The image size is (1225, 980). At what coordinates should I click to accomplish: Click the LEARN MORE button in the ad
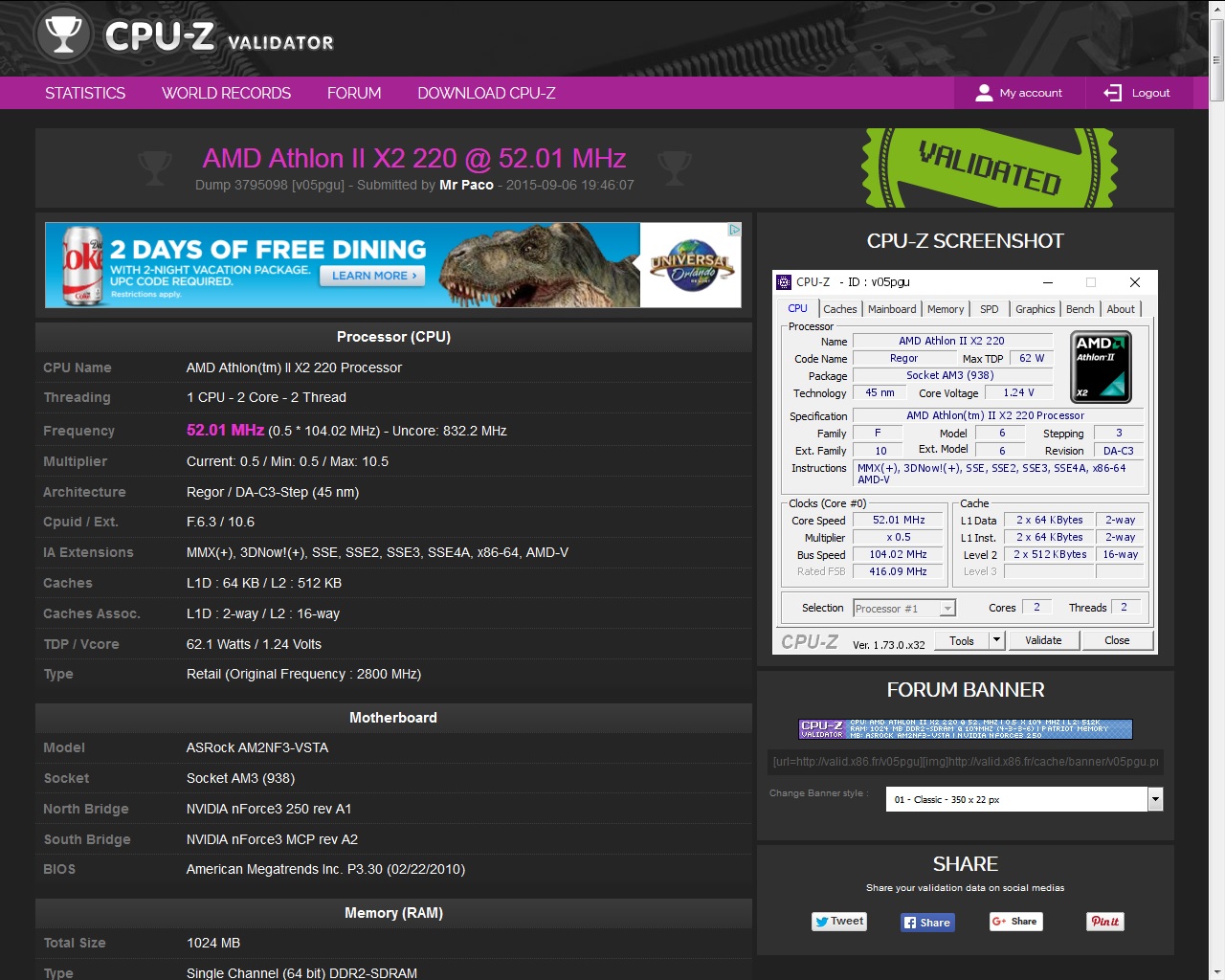click(x=374, y=276)
